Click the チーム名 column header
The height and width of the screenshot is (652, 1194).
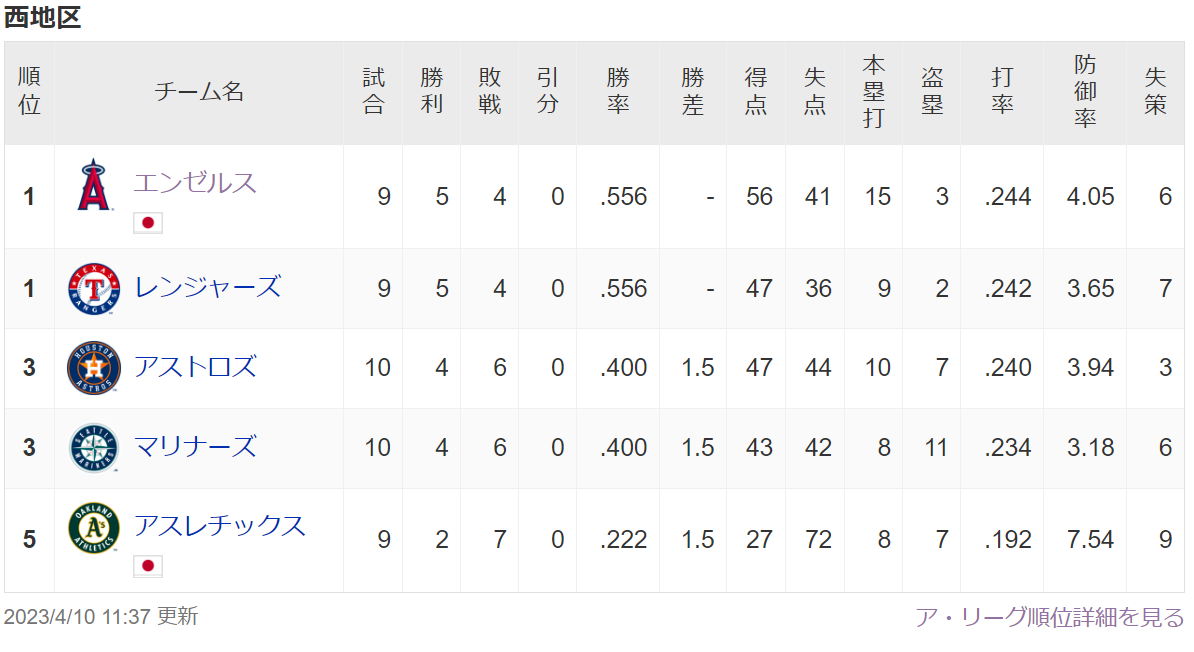[x=199, y=91]
